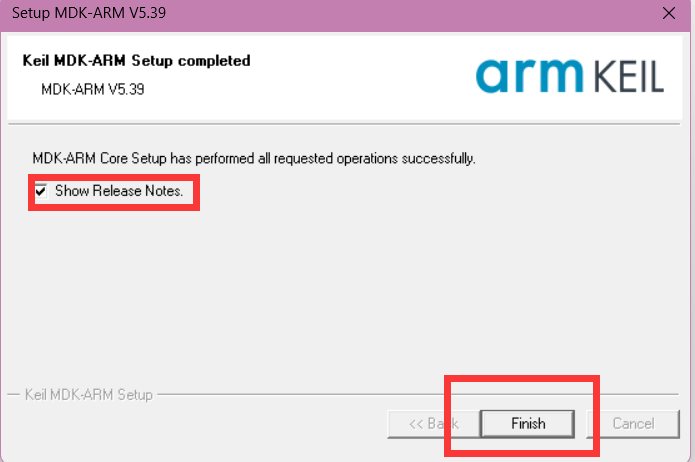Click the Finish button

pos(528,423)
